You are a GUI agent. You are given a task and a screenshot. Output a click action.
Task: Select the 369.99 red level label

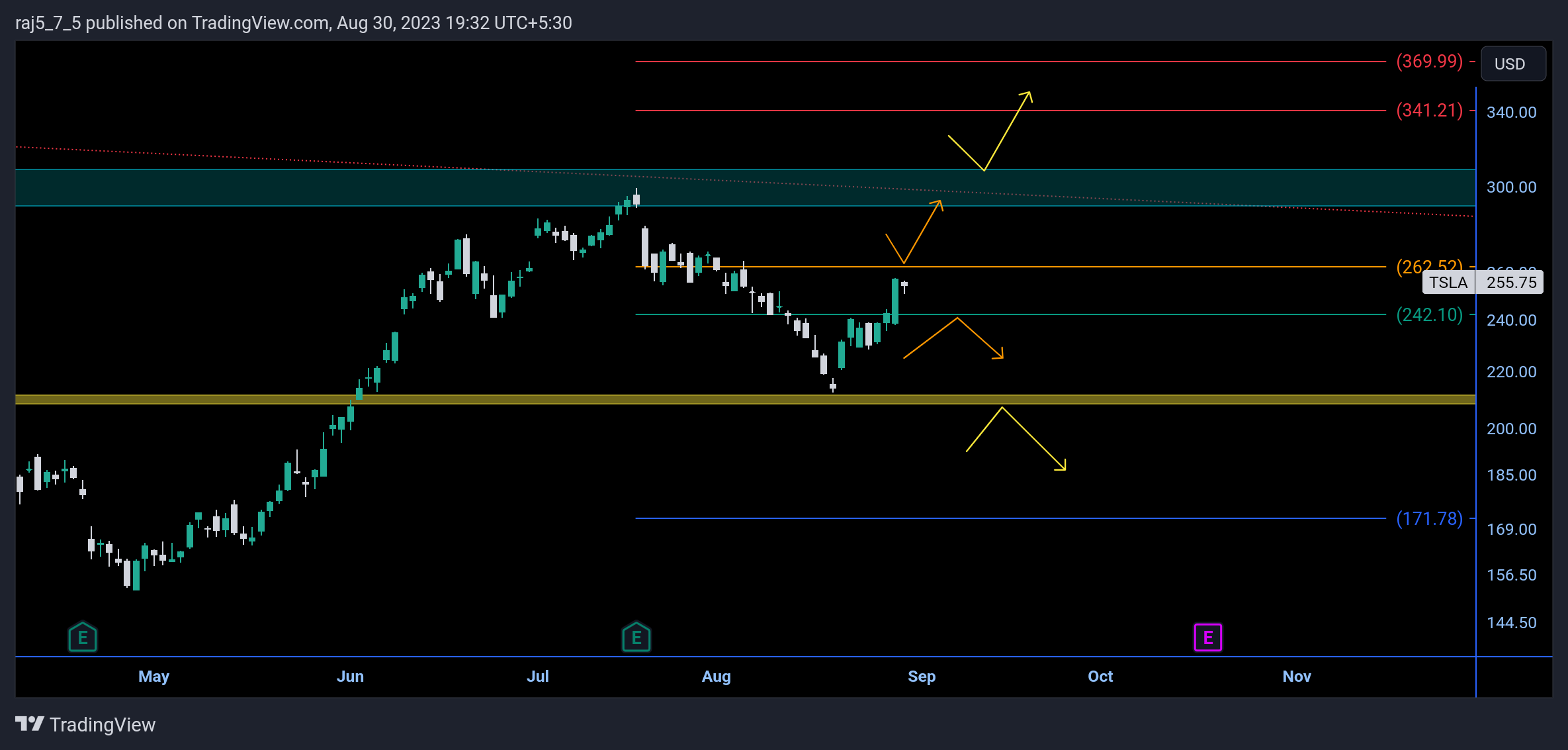[1429, 62]
